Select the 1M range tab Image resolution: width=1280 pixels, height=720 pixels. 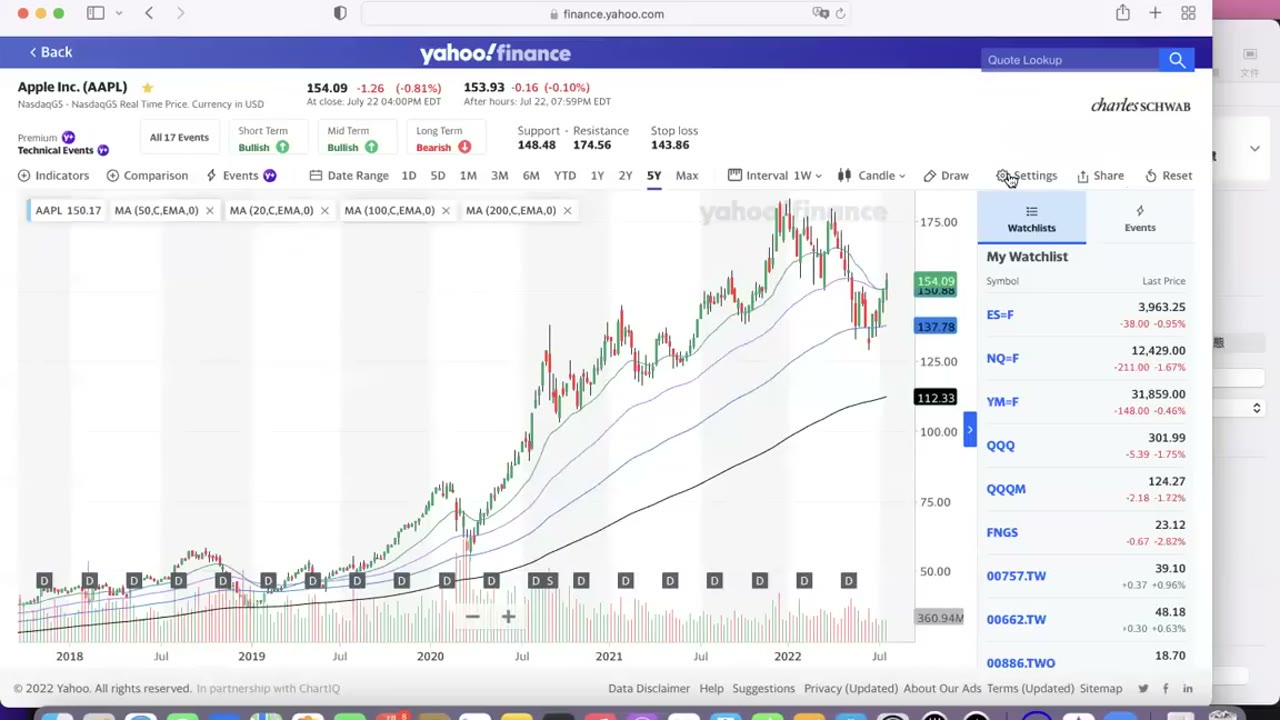[468, 175]
